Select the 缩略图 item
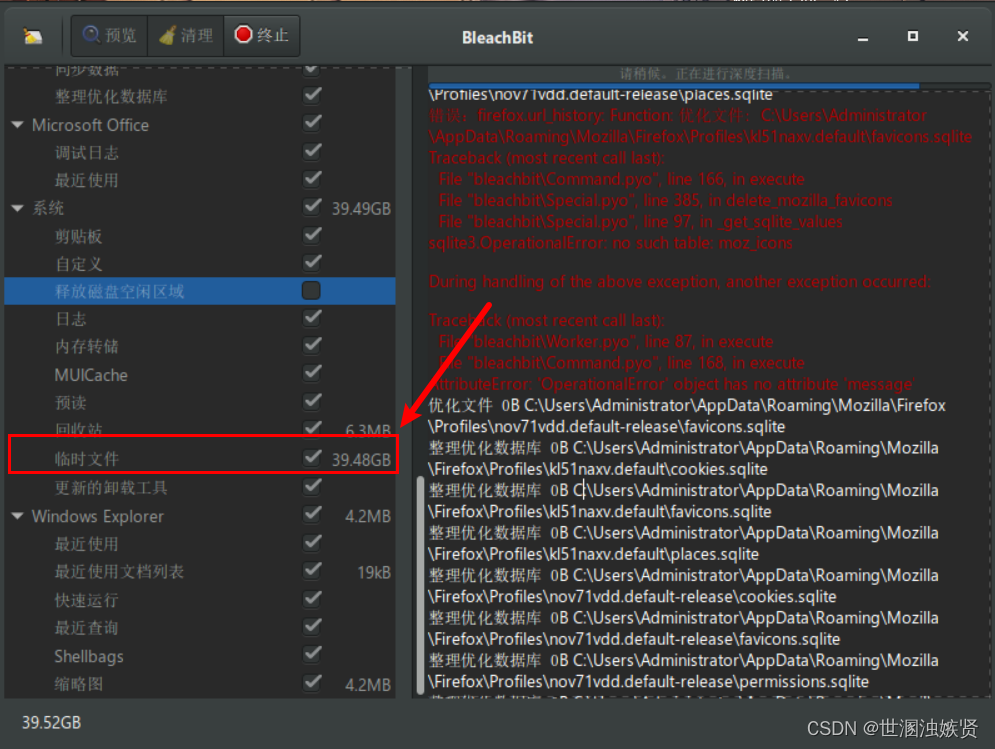The image size is (995, 749). (78, 684)
